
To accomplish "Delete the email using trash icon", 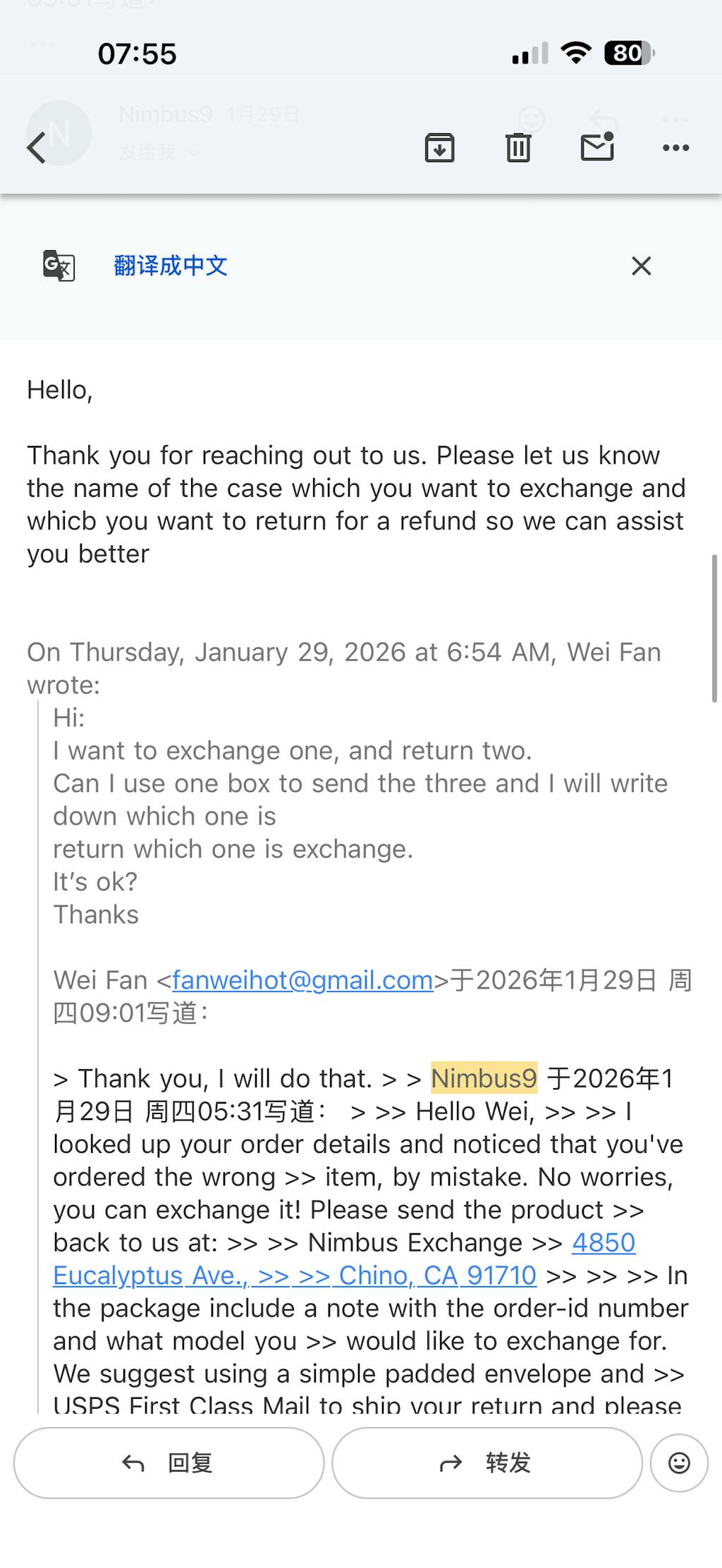I will 518,148.
